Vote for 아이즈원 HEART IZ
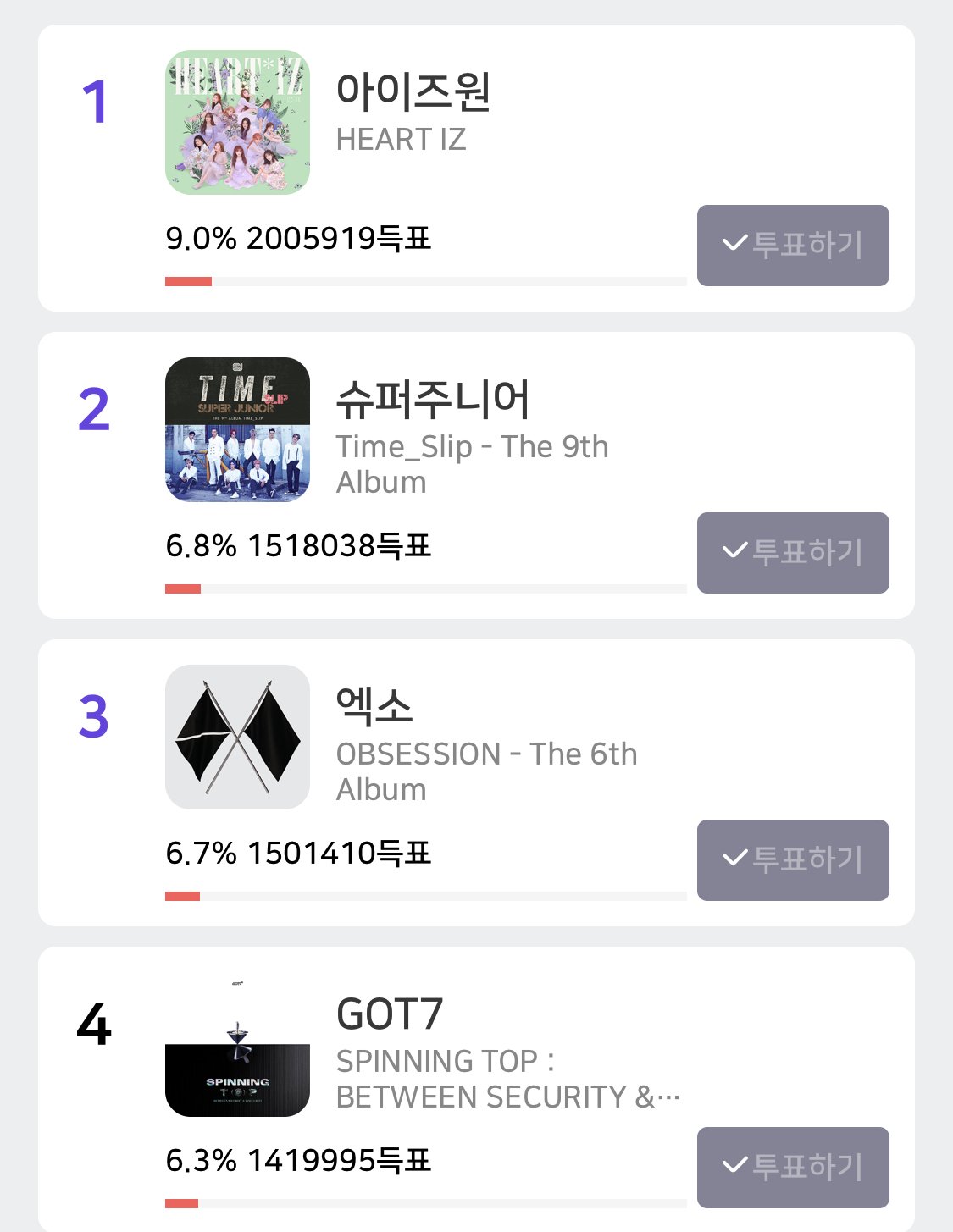 click(792, 245)
